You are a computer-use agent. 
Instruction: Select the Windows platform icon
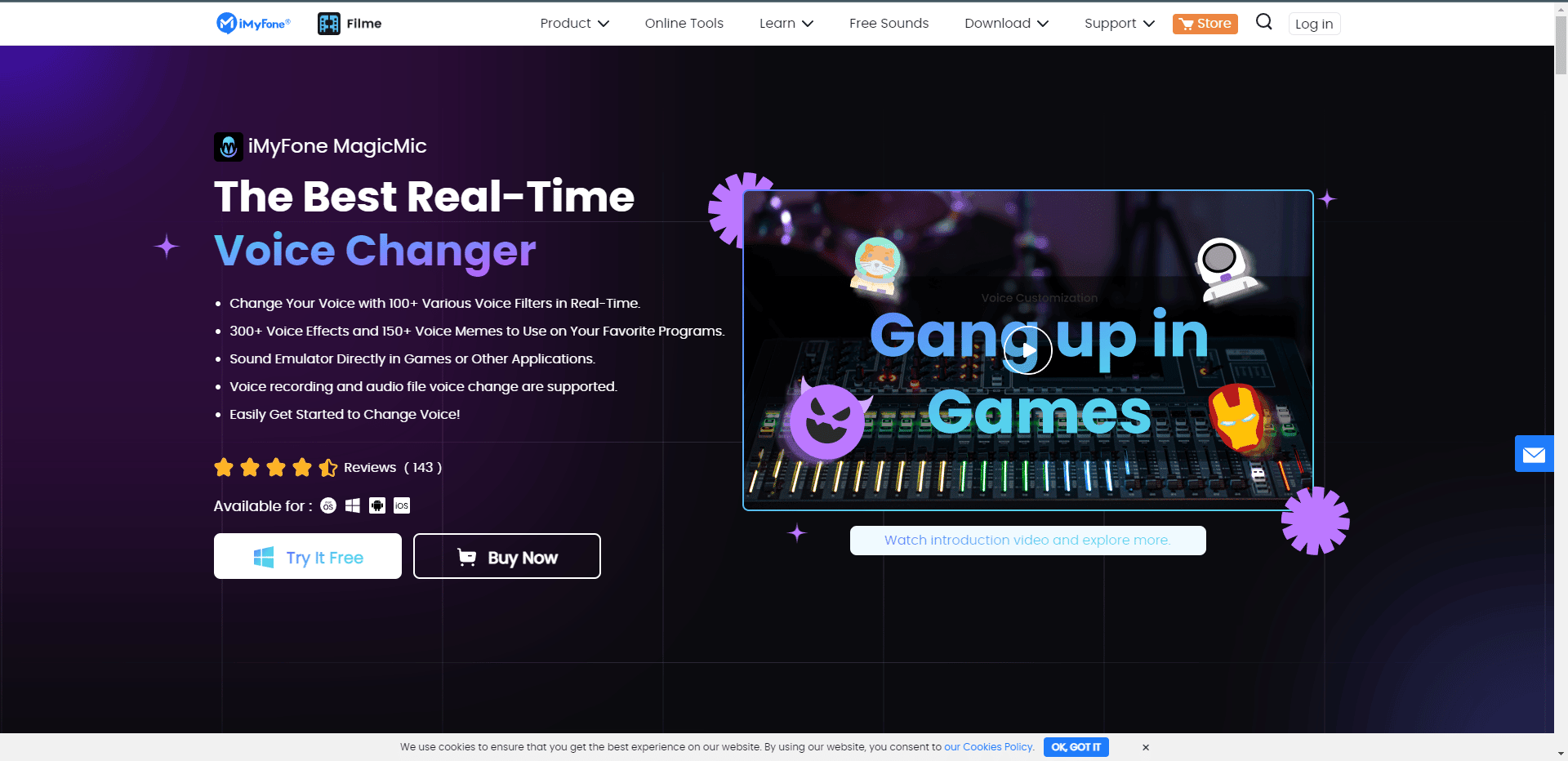pos(353,505)
